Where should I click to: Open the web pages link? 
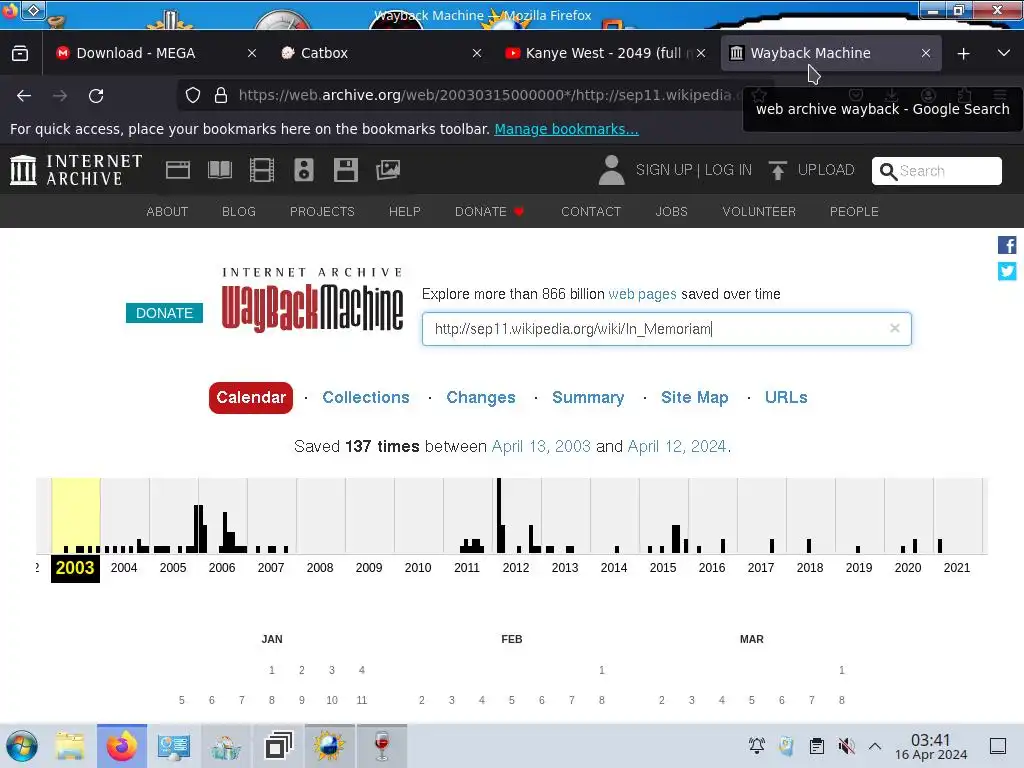[x=642, y=294]
